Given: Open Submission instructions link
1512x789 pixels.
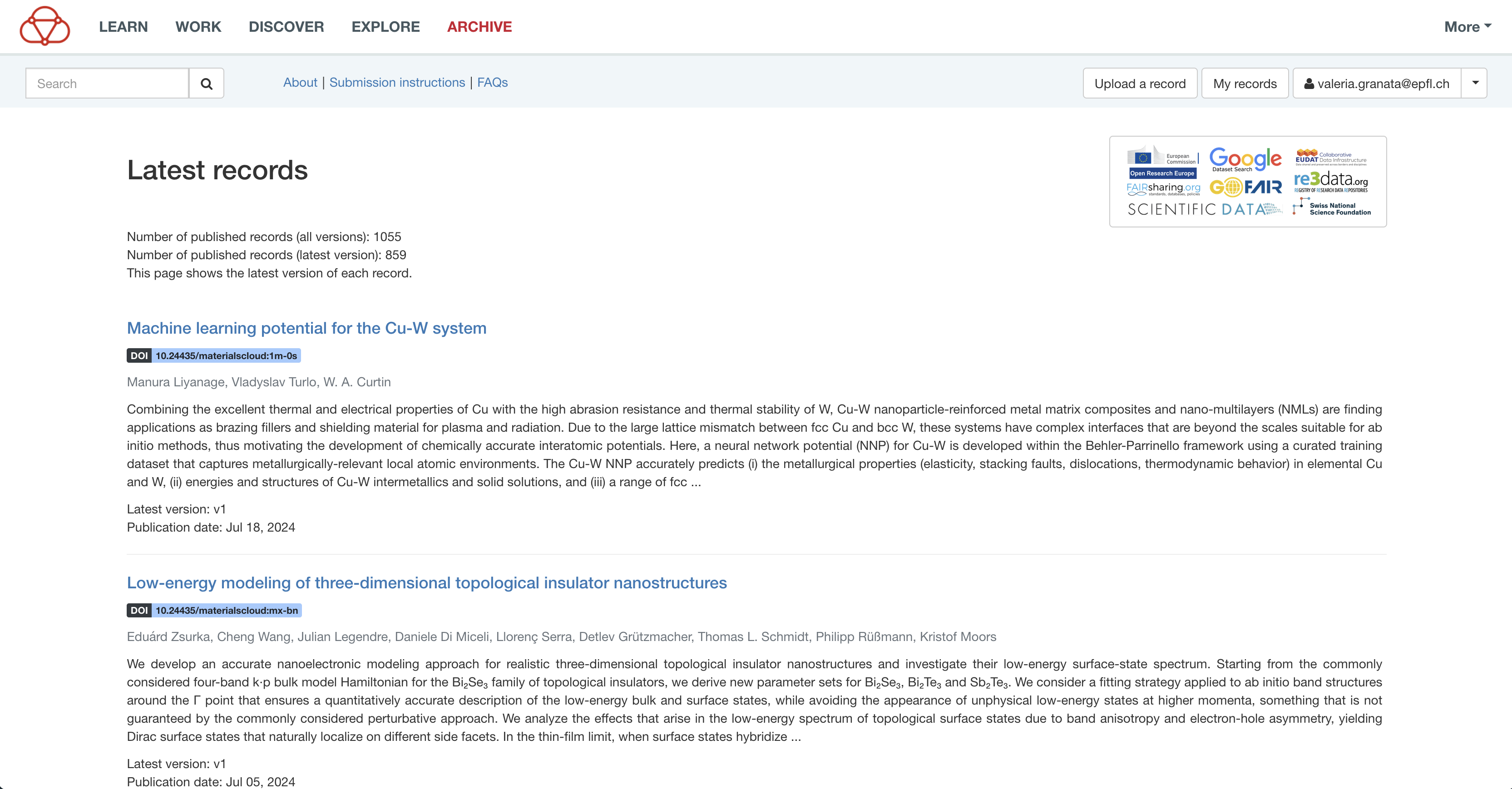Looking at the screenshot, I should coord(397,82).
